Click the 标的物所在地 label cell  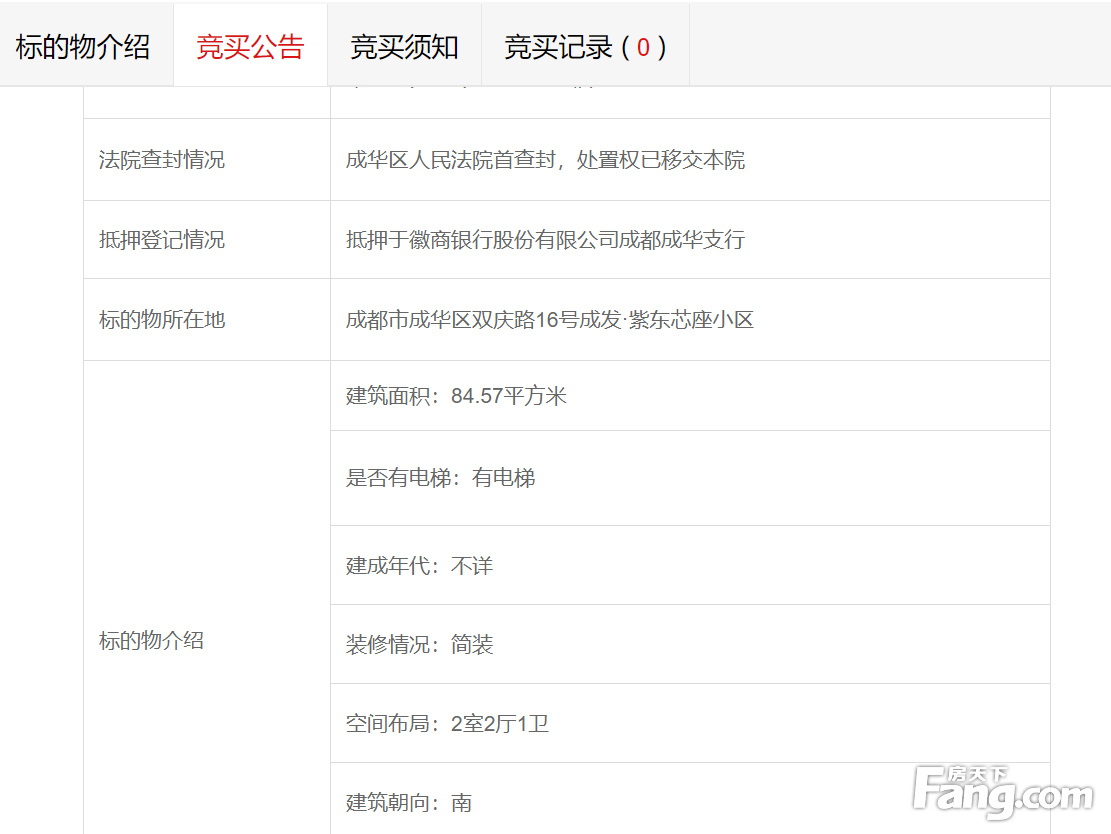pyautogui.click(x=162, y=320)
